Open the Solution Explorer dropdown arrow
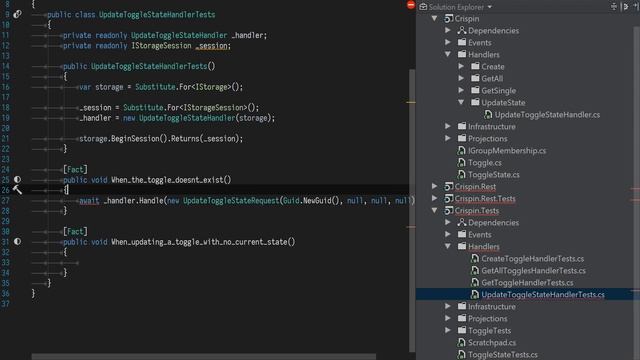 coord(489,7)
